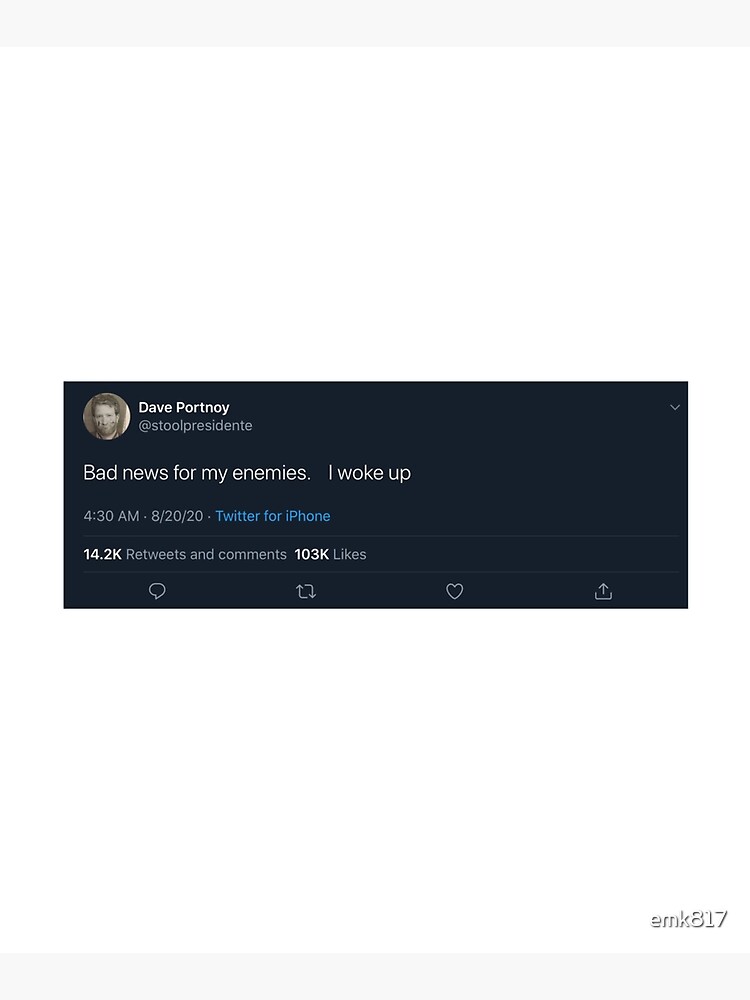Retweet the Dave Portnoy tweet
This screenshot has width=750, height=1000.
306,591
